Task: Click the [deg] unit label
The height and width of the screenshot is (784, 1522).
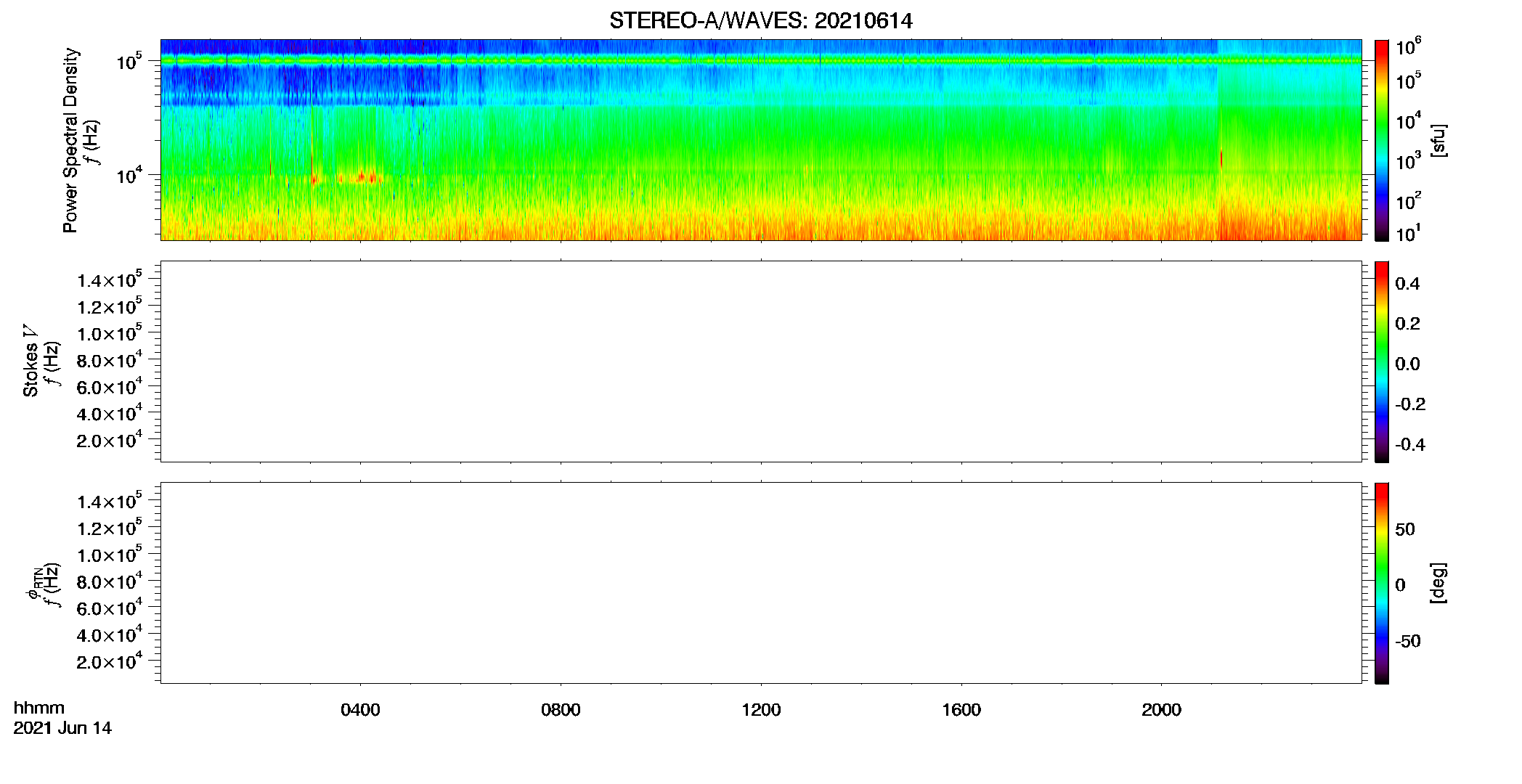Action: [x=1438, y=583]
